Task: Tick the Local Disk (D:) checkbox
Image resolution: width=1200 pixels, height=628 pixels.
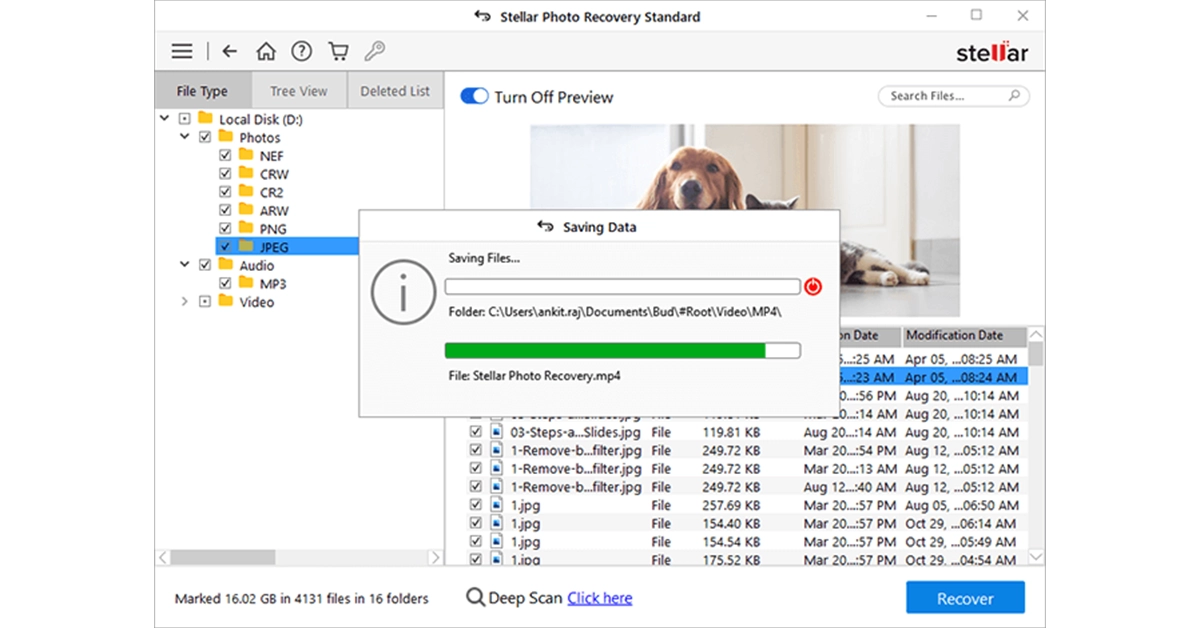Action: (x=185, y=119)
